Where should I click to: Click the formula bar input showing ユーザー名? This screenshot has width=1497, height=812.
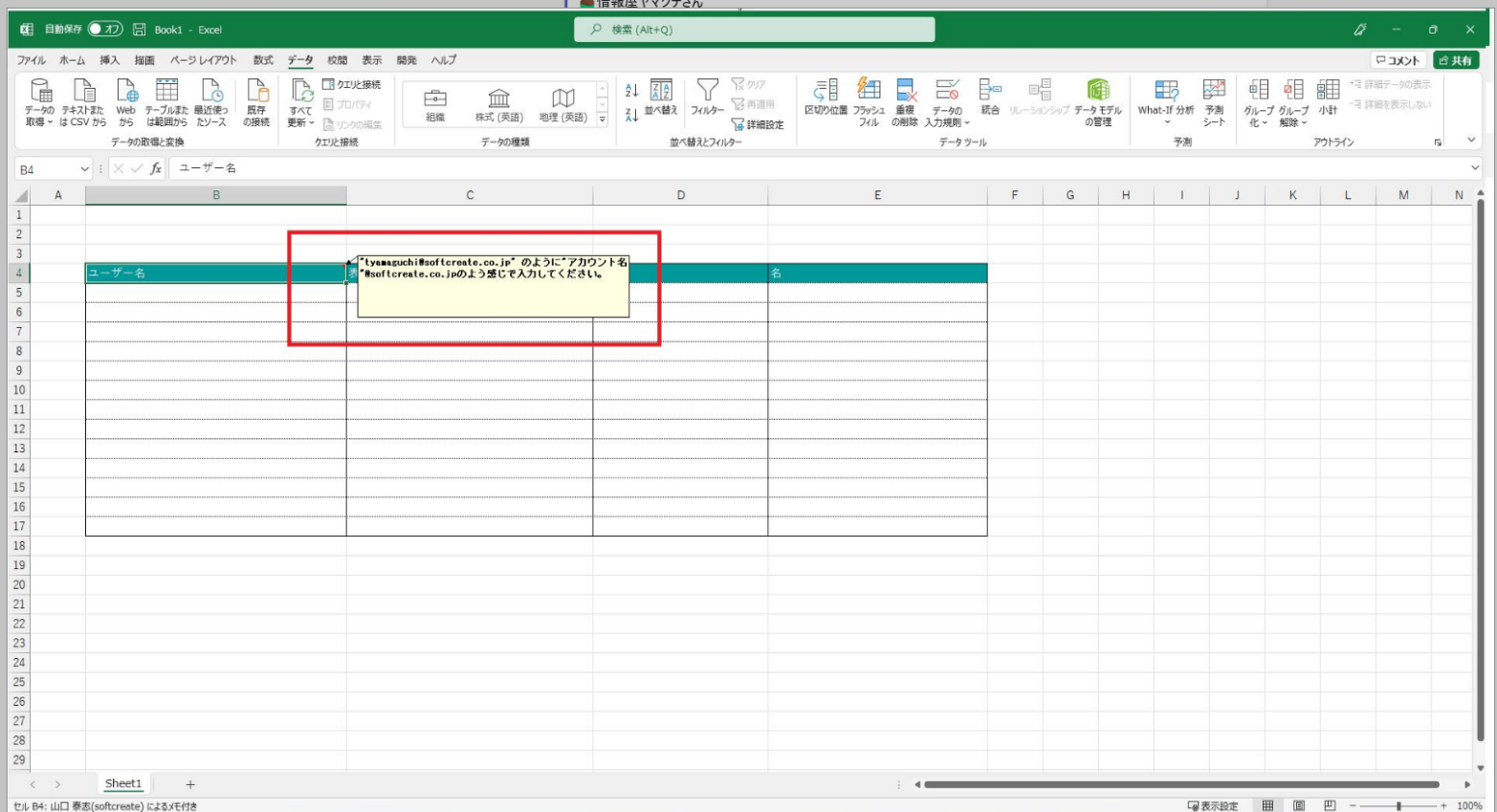(819, 168)
